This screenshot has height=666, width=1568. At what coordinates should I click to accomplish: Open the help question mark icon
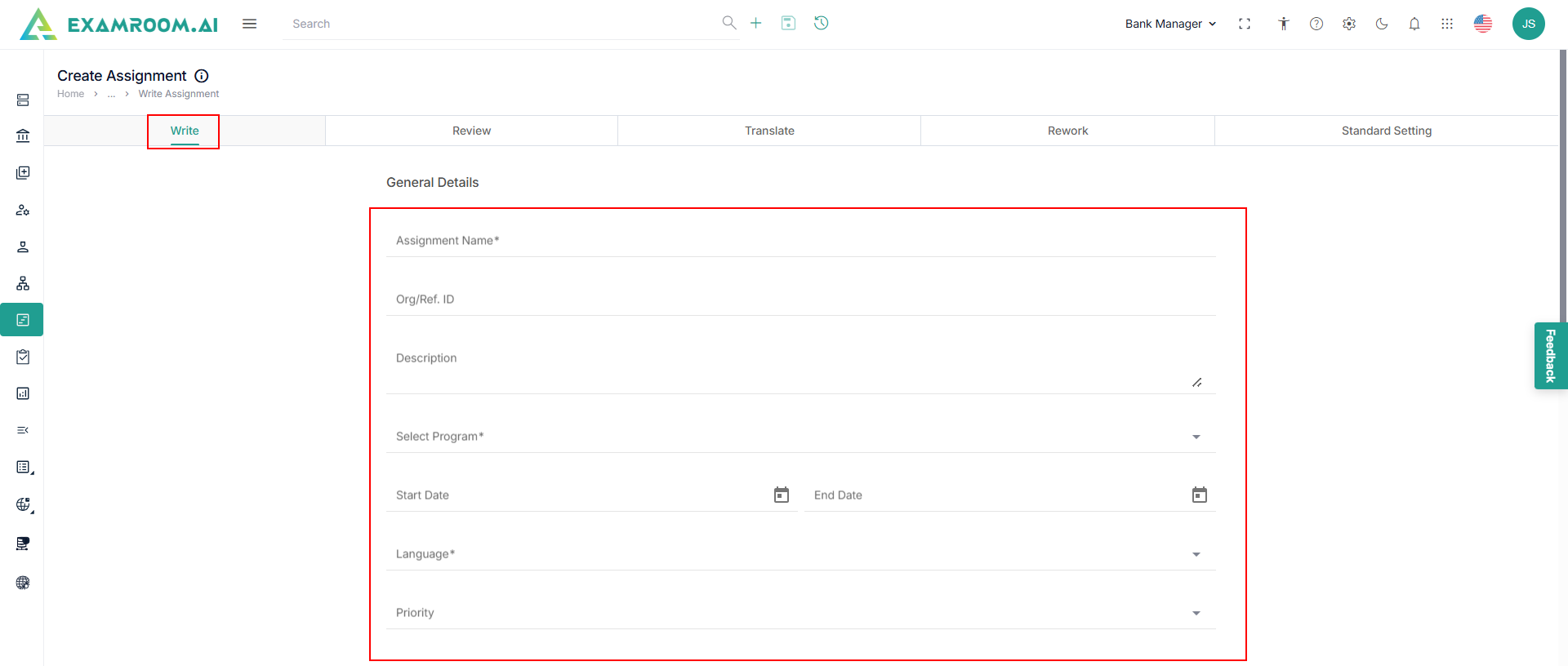coord(1316,24)
